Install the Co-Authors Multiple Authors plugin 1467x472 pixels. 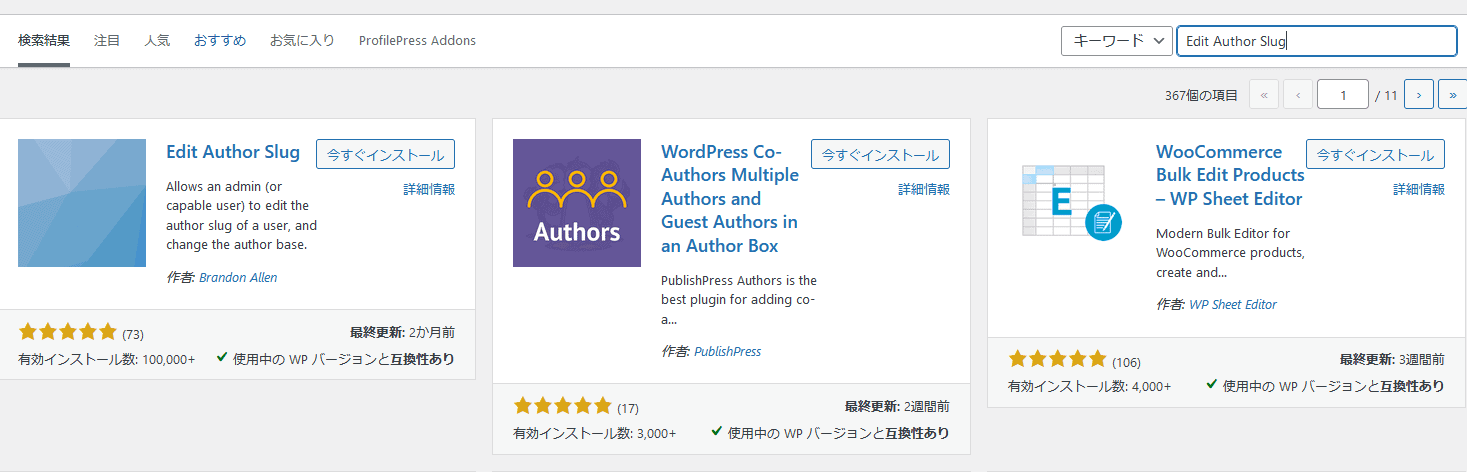880,154
